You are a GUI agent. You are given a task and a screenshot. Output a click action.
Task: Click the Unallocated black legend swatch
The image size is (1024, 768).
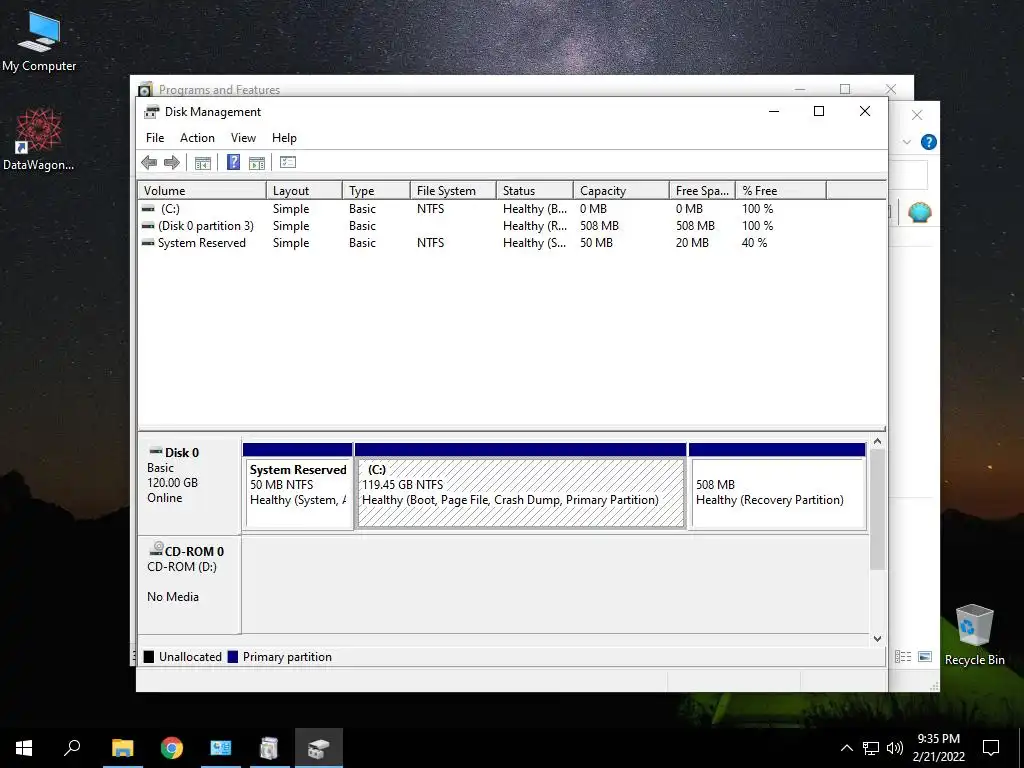[149, 657]
